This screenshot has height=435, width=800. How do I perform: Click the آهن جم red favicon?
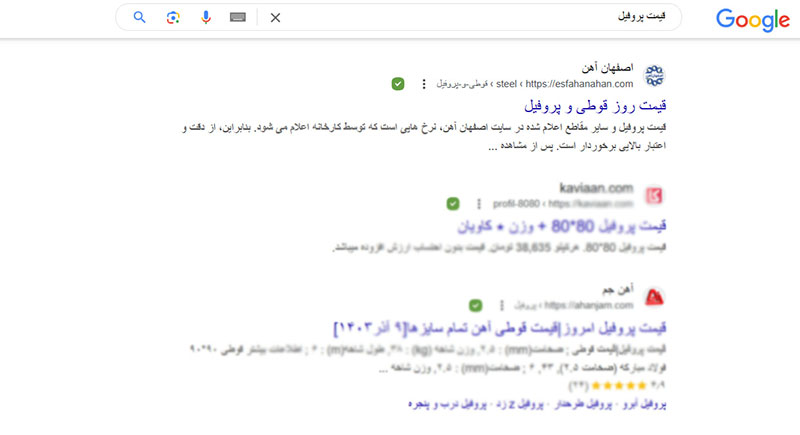click(x=654, y=297)
